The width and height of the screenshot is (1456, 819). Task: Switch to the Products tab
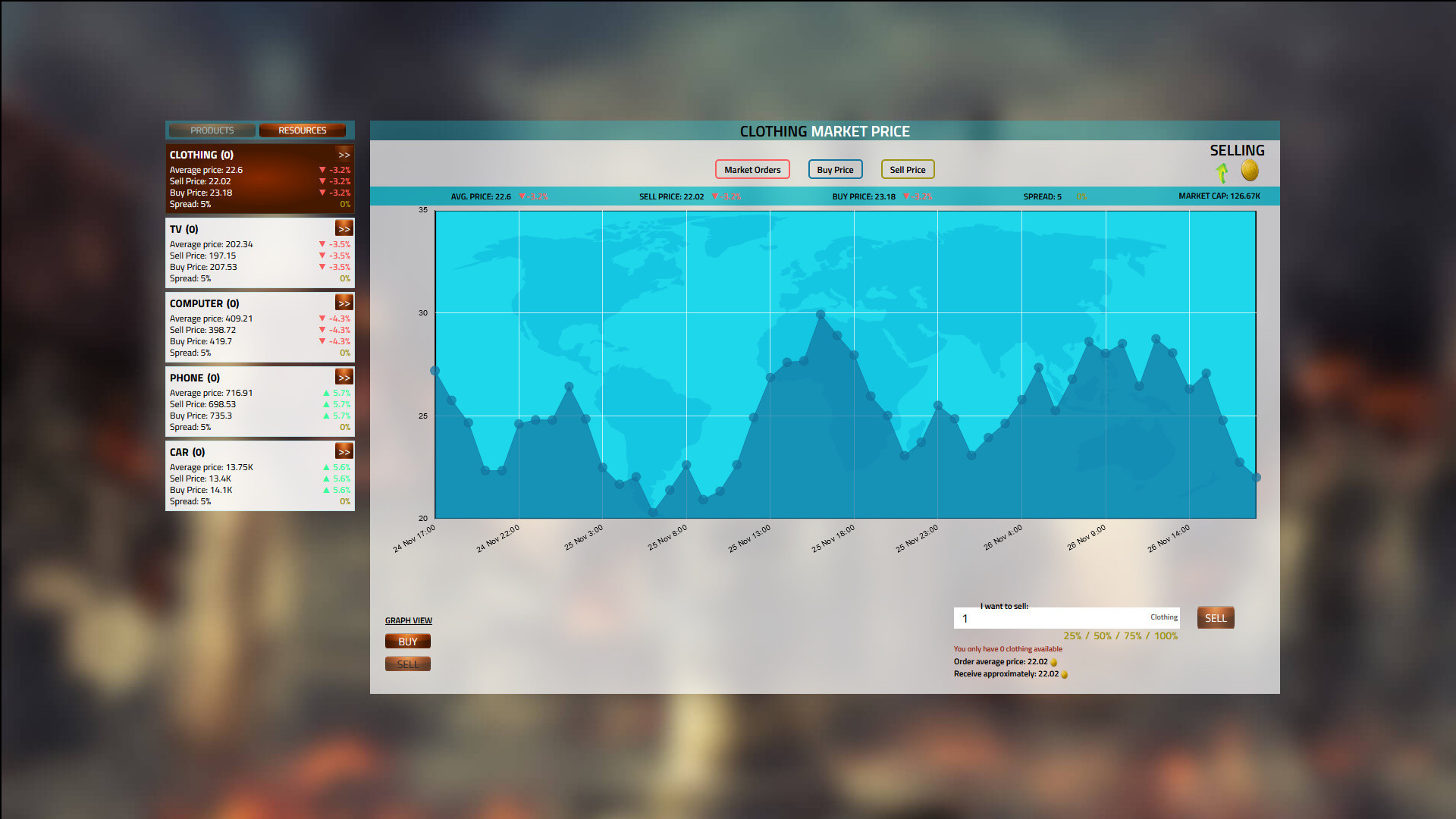pos(212,130)
